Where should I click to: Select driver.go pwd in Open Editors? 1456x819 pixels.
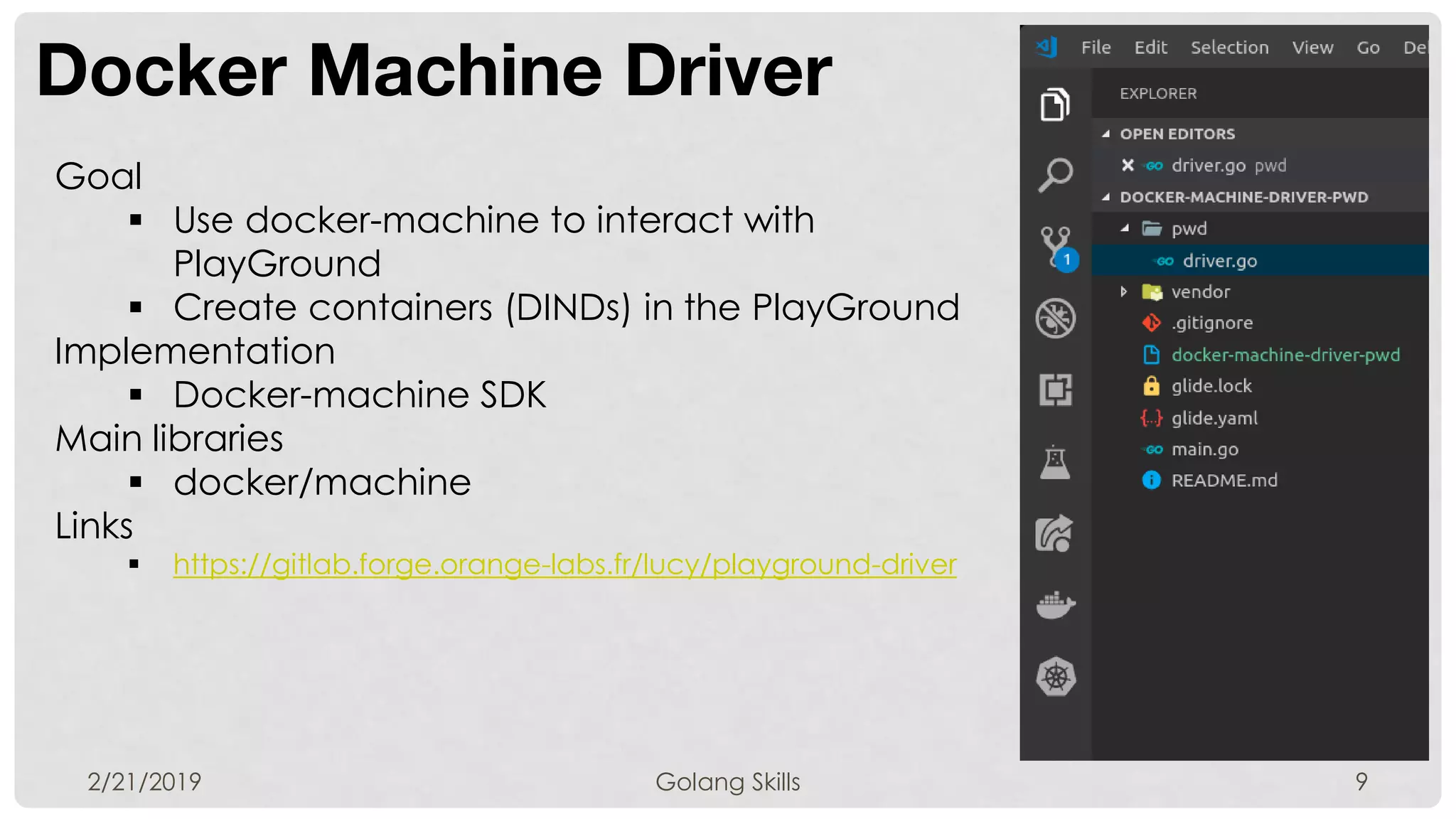click(x=1260, y=166)
